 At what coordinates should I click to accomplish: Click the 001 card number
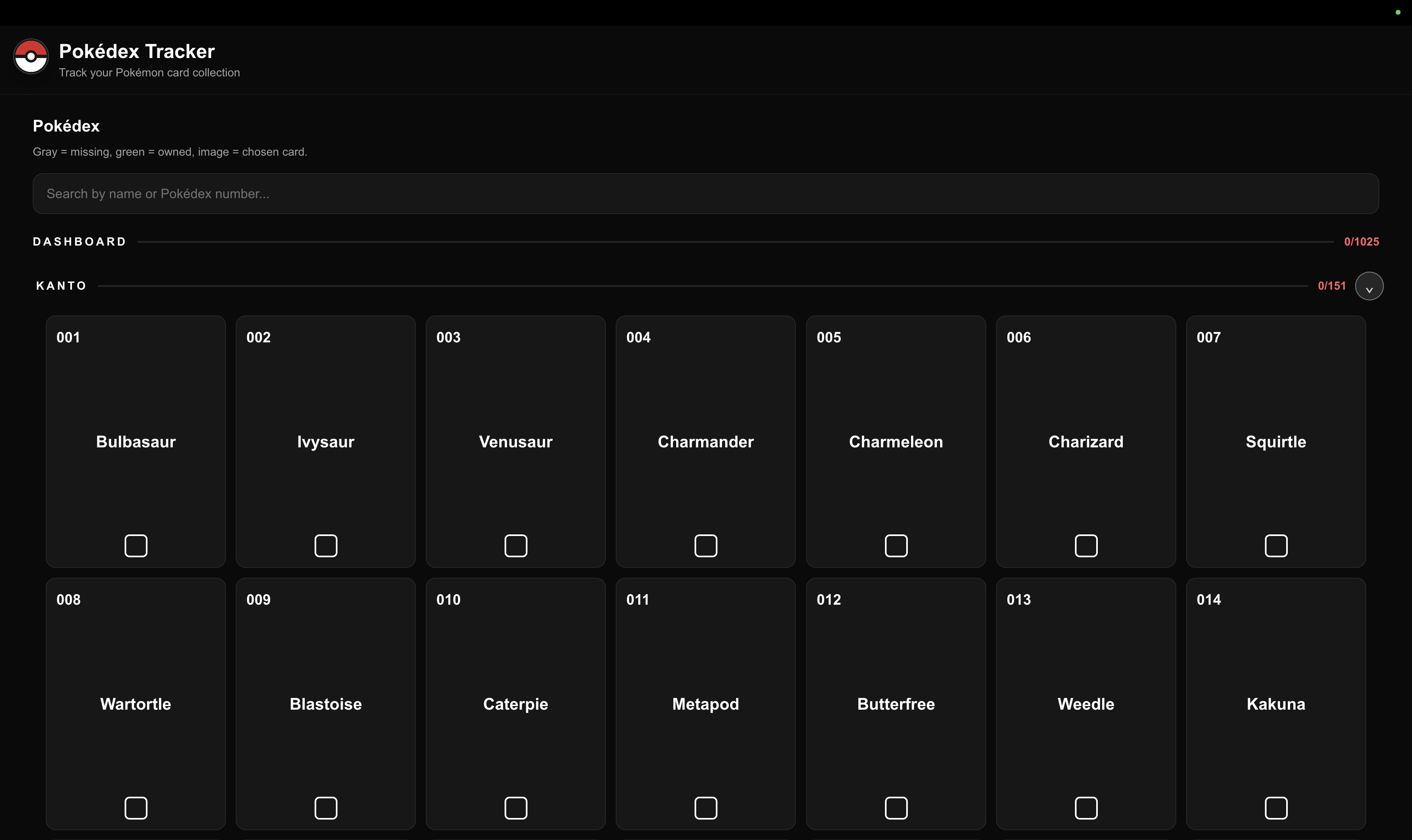coord(69,337)
